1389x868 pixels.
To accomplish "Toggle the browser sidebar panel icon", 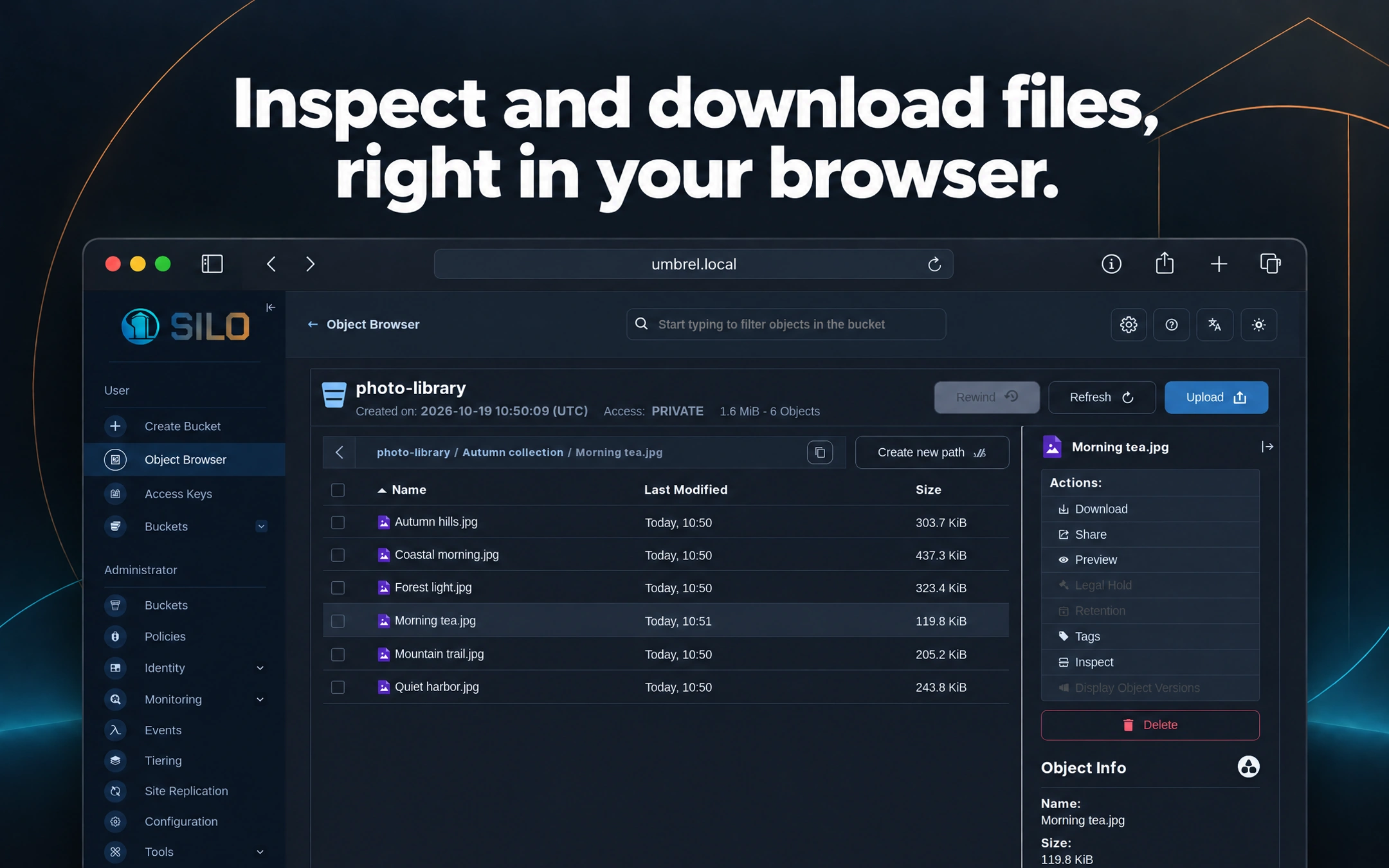I will click(212, 264).
